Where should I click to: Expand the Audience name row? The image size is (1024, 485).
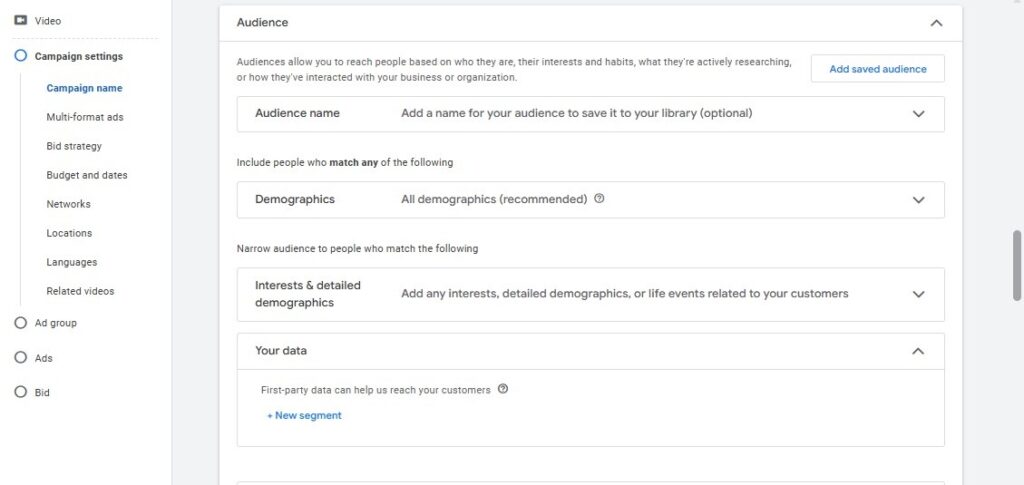pyautogui.click(x=590, y=114)
